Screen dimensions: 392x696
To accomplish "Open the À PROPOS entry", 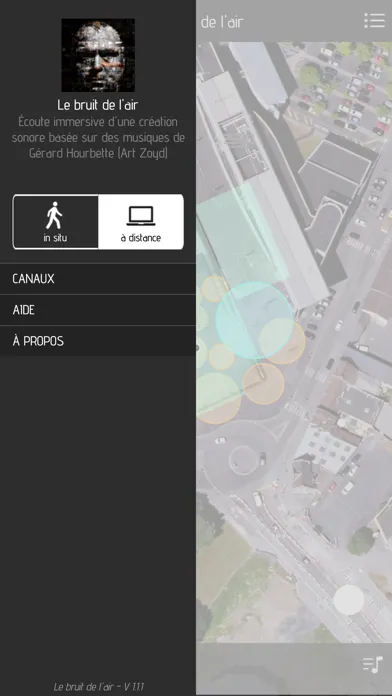I will (98, 341).
